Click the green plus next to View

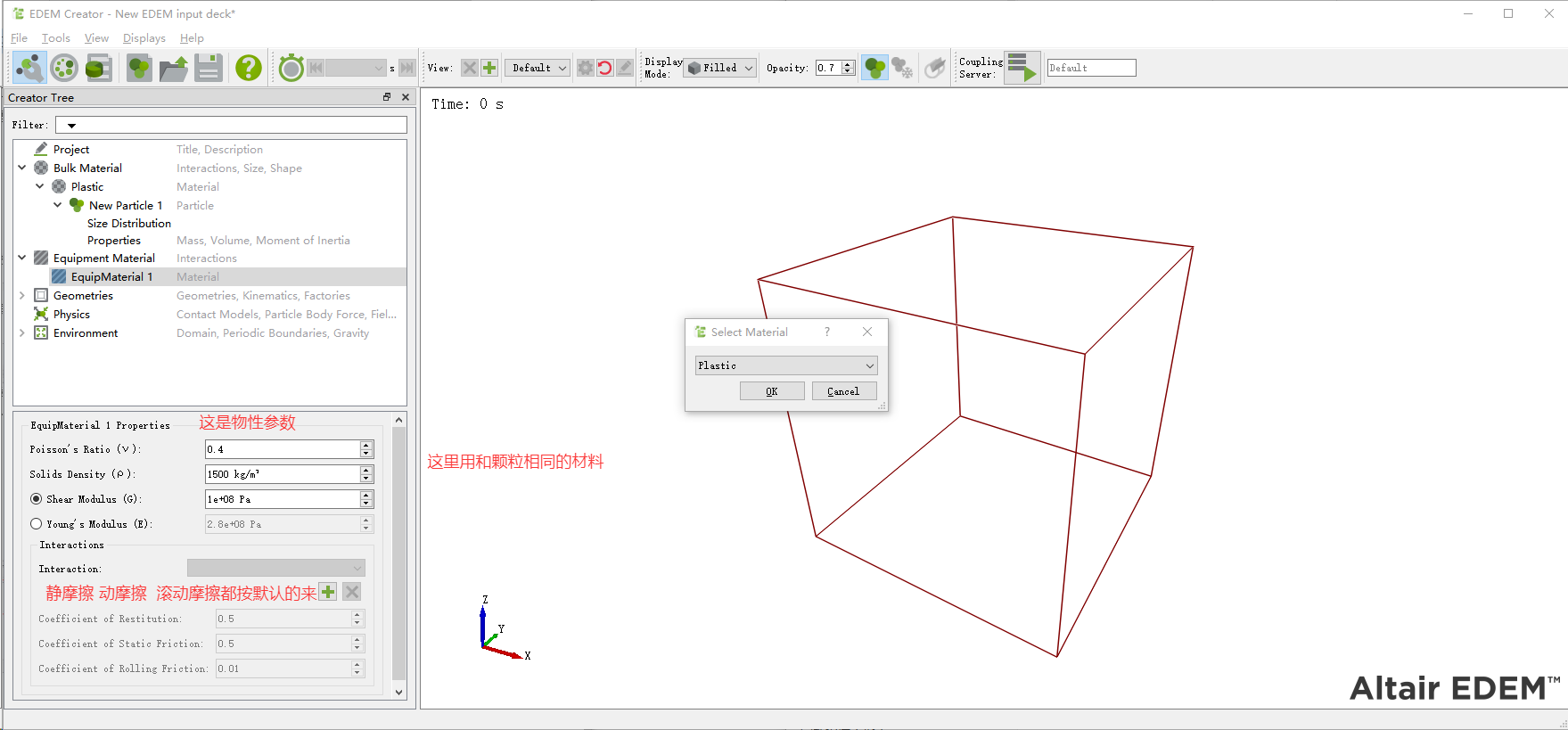coord(489,68)
